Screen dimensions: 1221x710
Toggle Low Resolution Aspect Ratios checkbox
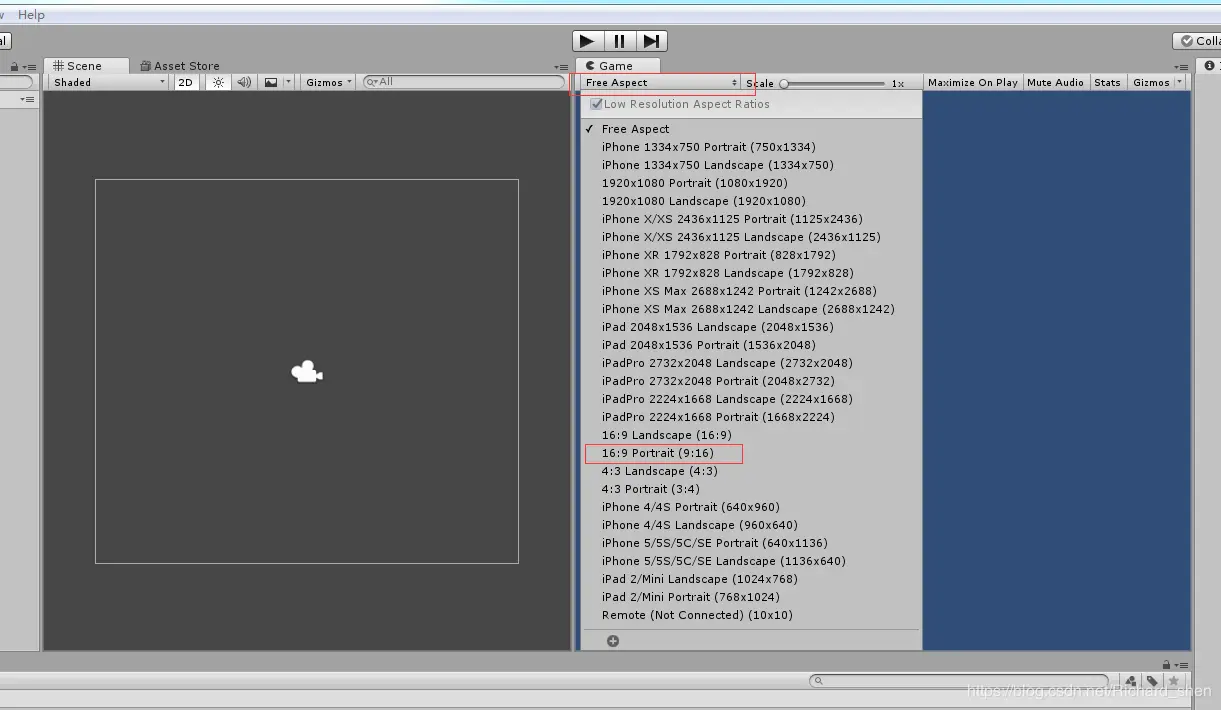coord(597,104)
